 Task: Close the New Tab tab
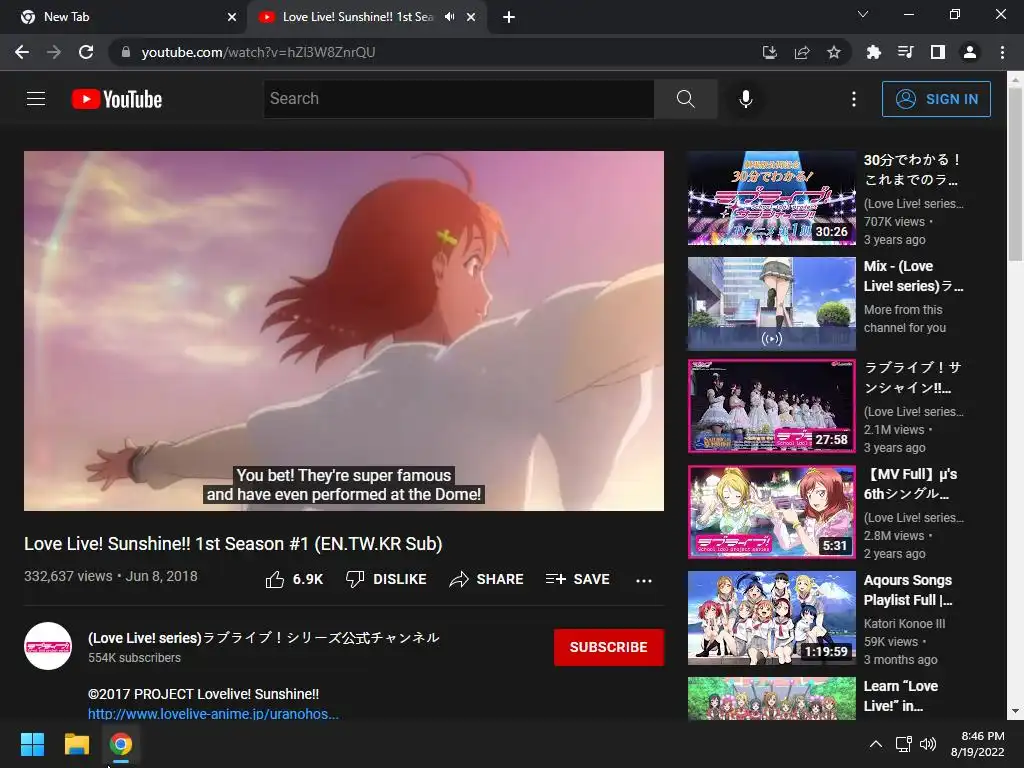pos(232,17)
